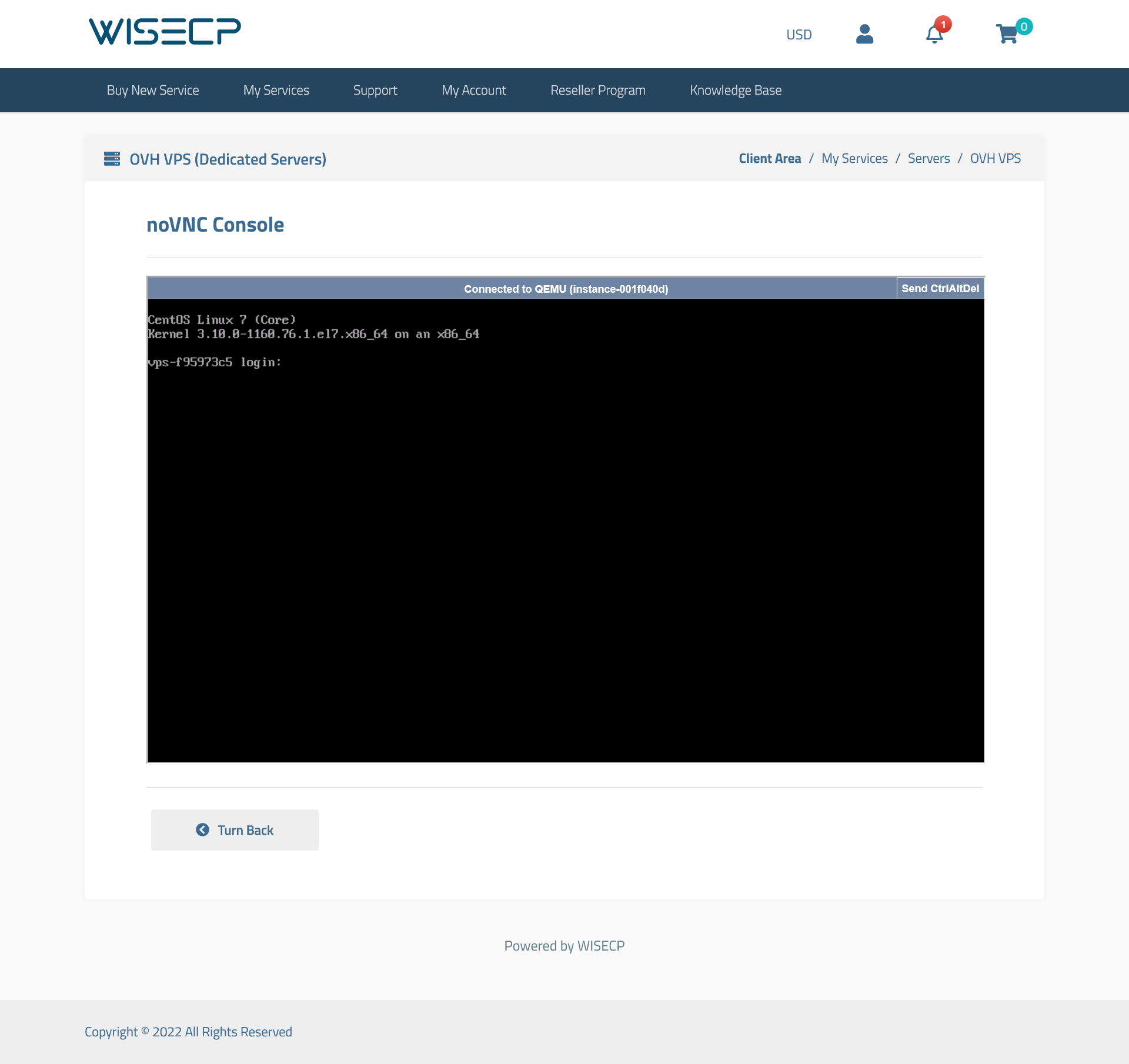Screen dimensions: 1129x1064
Task: Click the My Account link
Action: 474,90
